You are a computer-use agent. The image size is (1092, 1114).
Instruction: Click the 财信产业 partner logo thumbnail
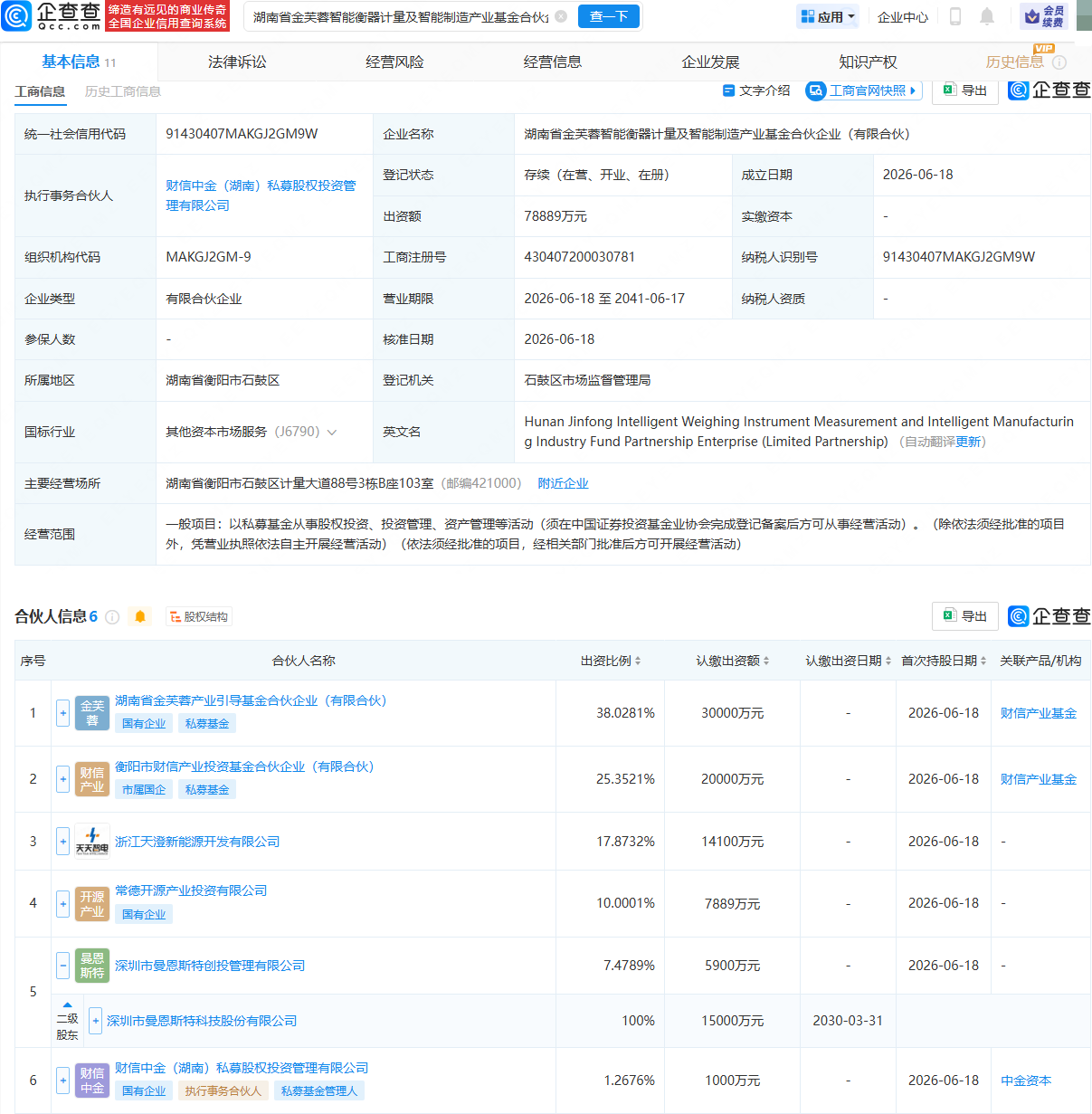(x=92, y=779)
